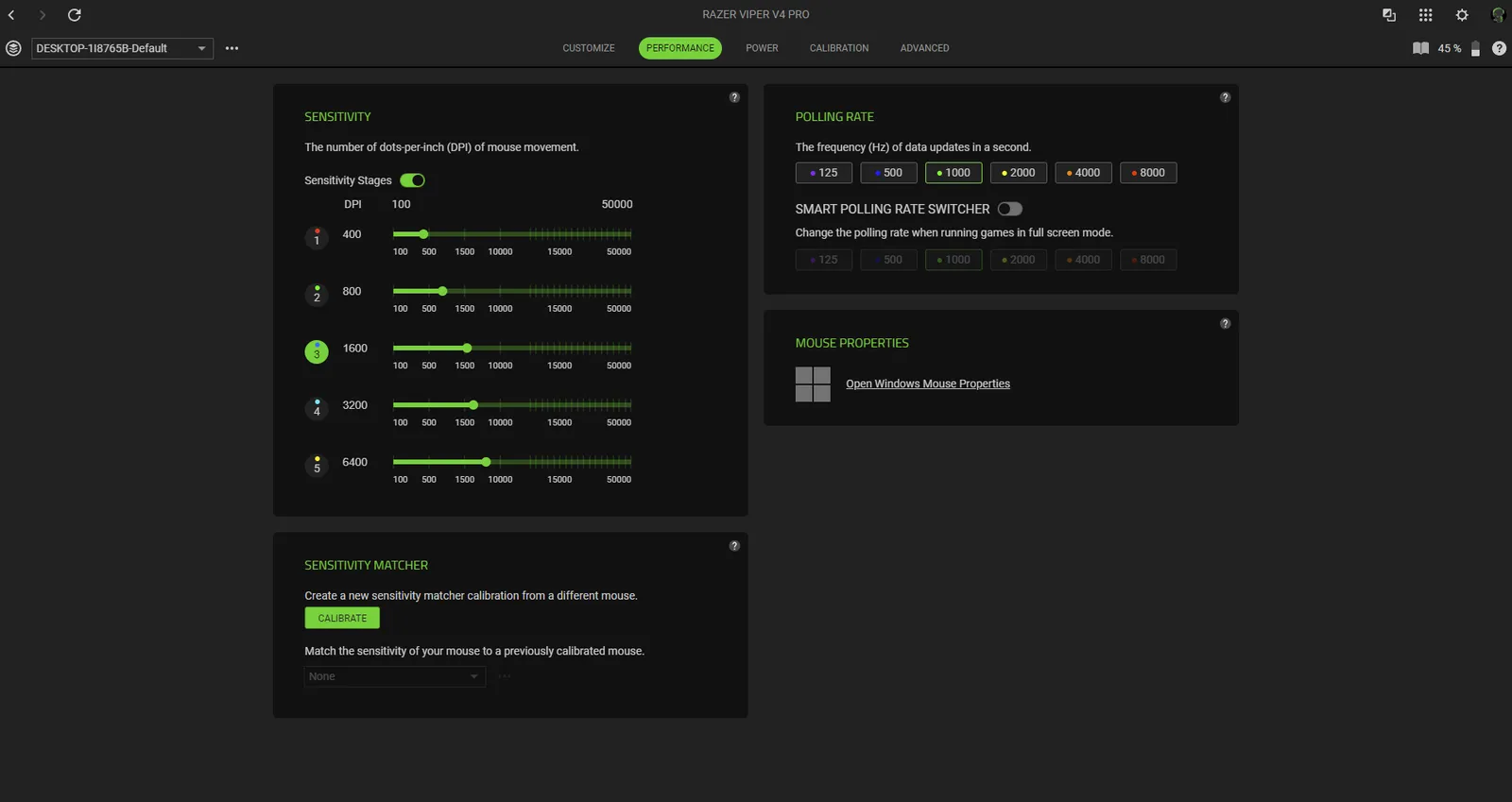Screen dimensions: 1512x802
Task: Open the None calibrated mouse dropdown
Action: [394, 676]
